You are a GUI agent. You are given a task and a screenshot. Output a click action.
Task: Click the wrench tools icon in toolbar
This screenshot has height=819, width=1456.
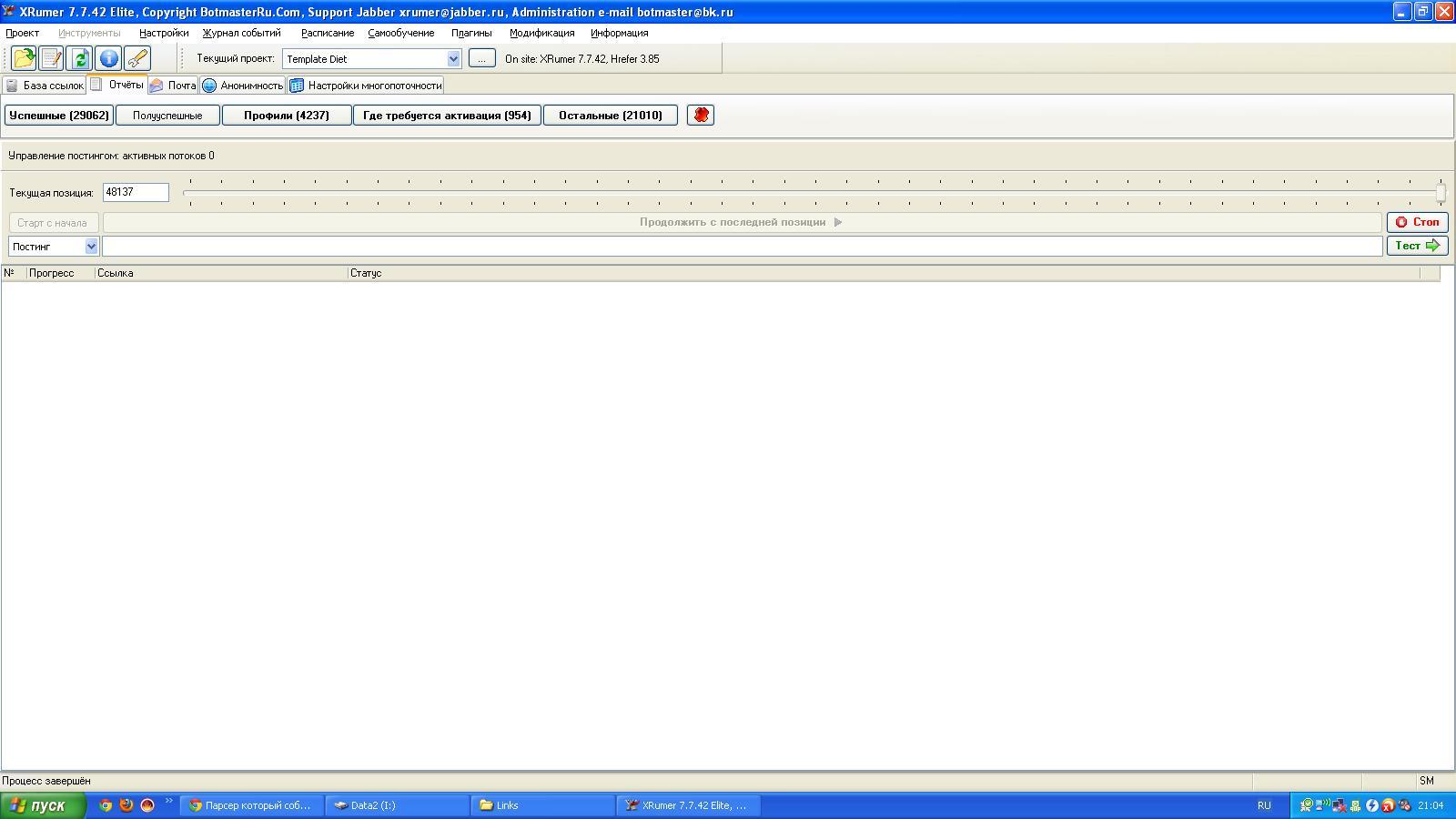coord(137,58)
